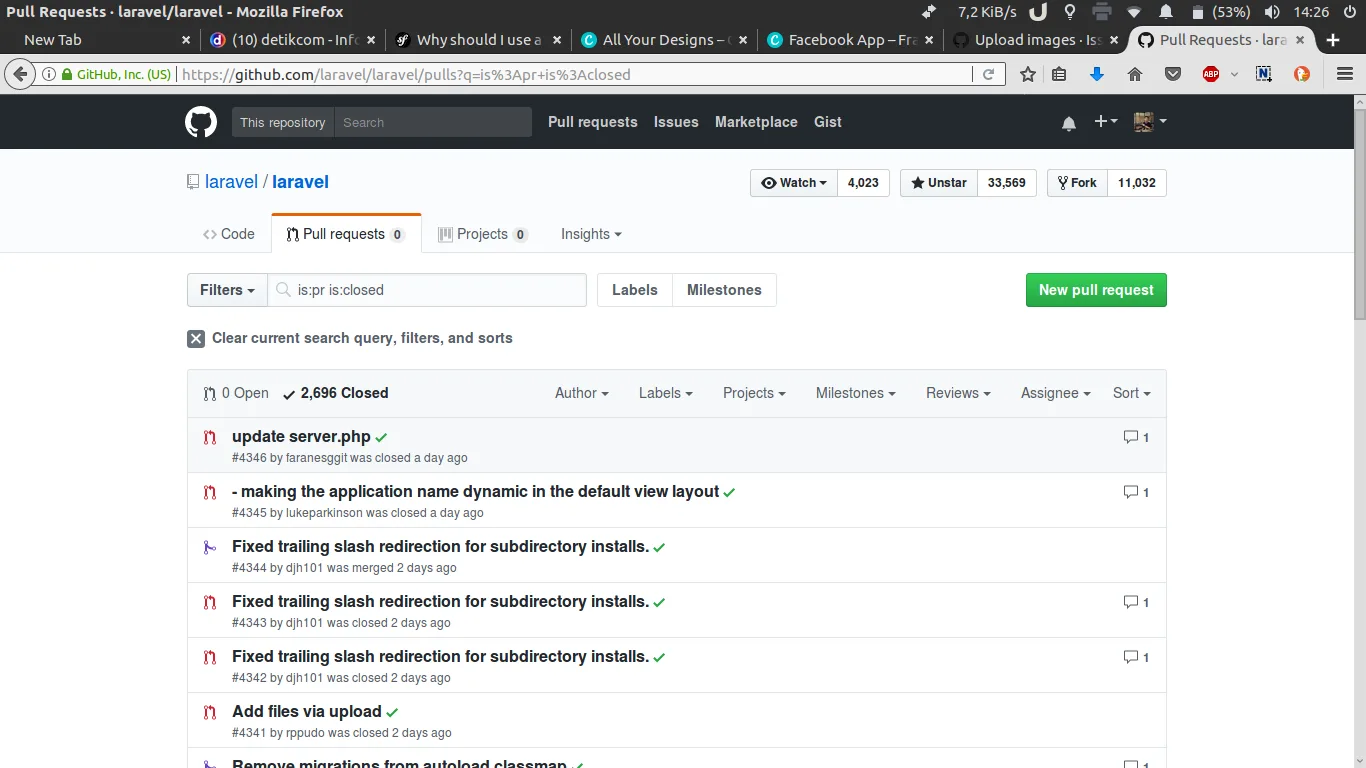
Task: Click the Unstar button
Action: click(x=939, y=183)
